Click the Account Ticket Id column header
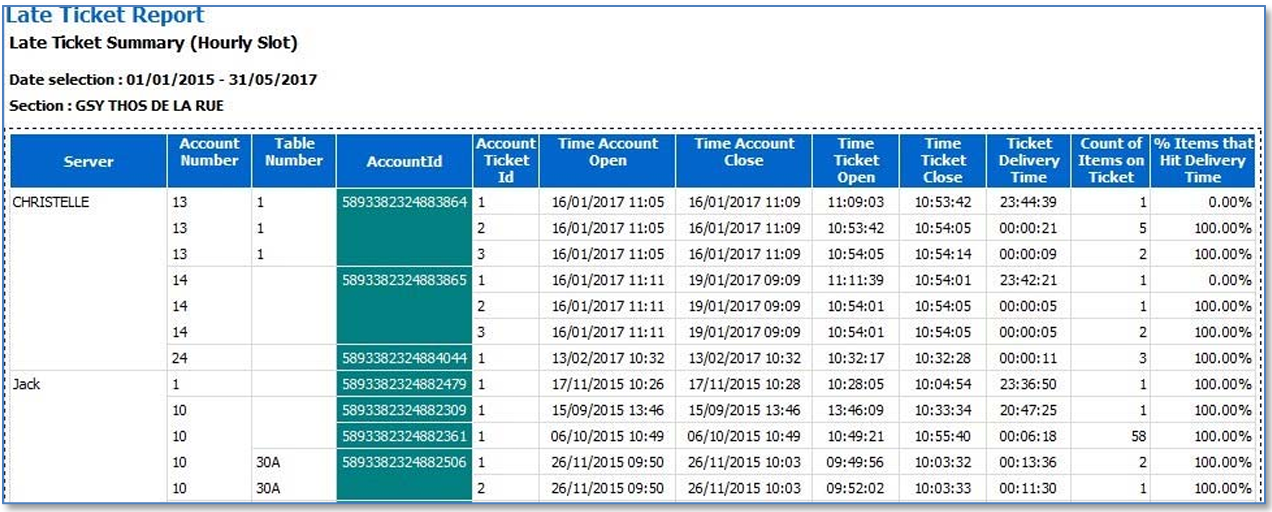This screenshot has width=1272, height=512. (x=506, y=161)
